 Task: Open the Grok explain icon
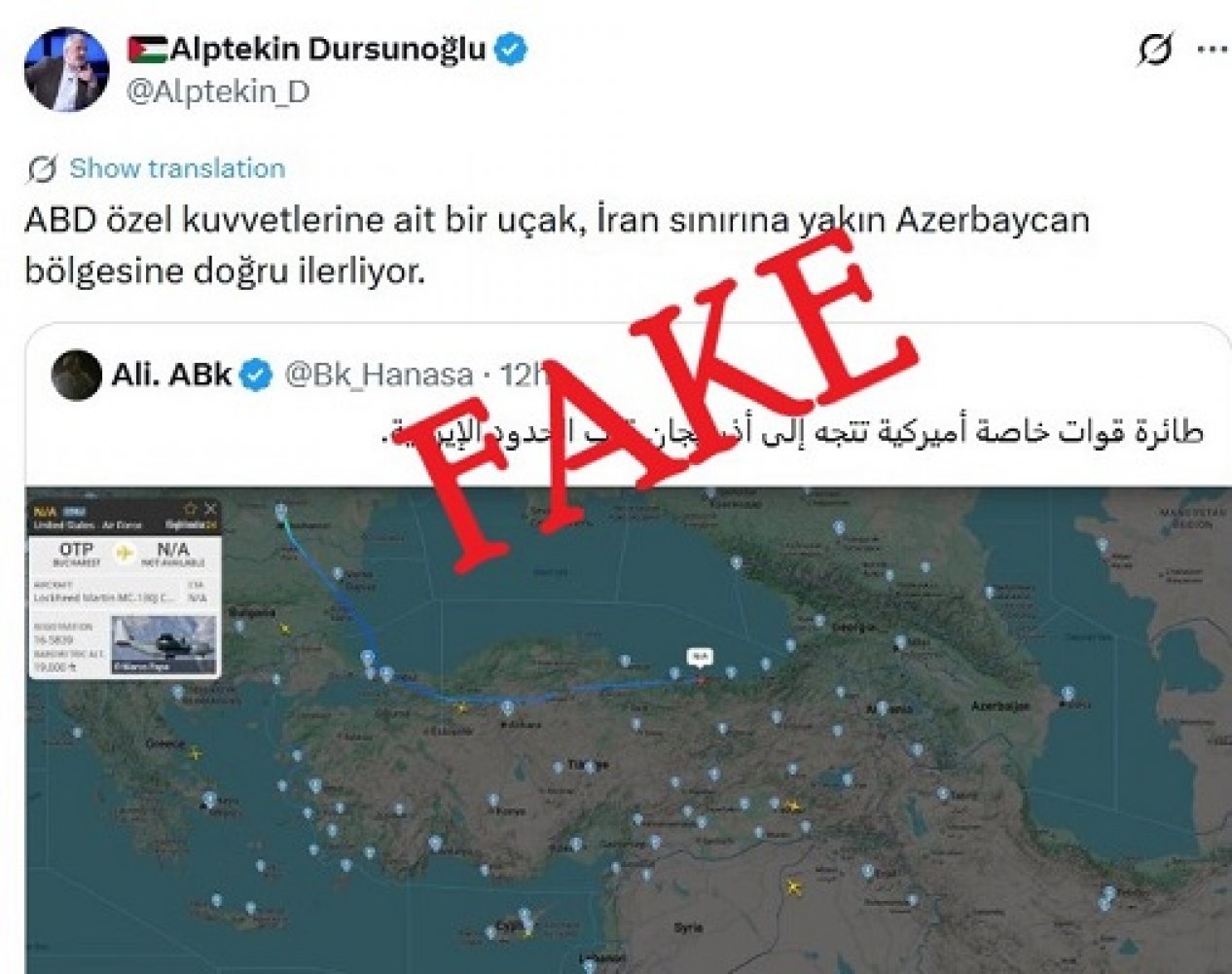[x=1155, y=49]
